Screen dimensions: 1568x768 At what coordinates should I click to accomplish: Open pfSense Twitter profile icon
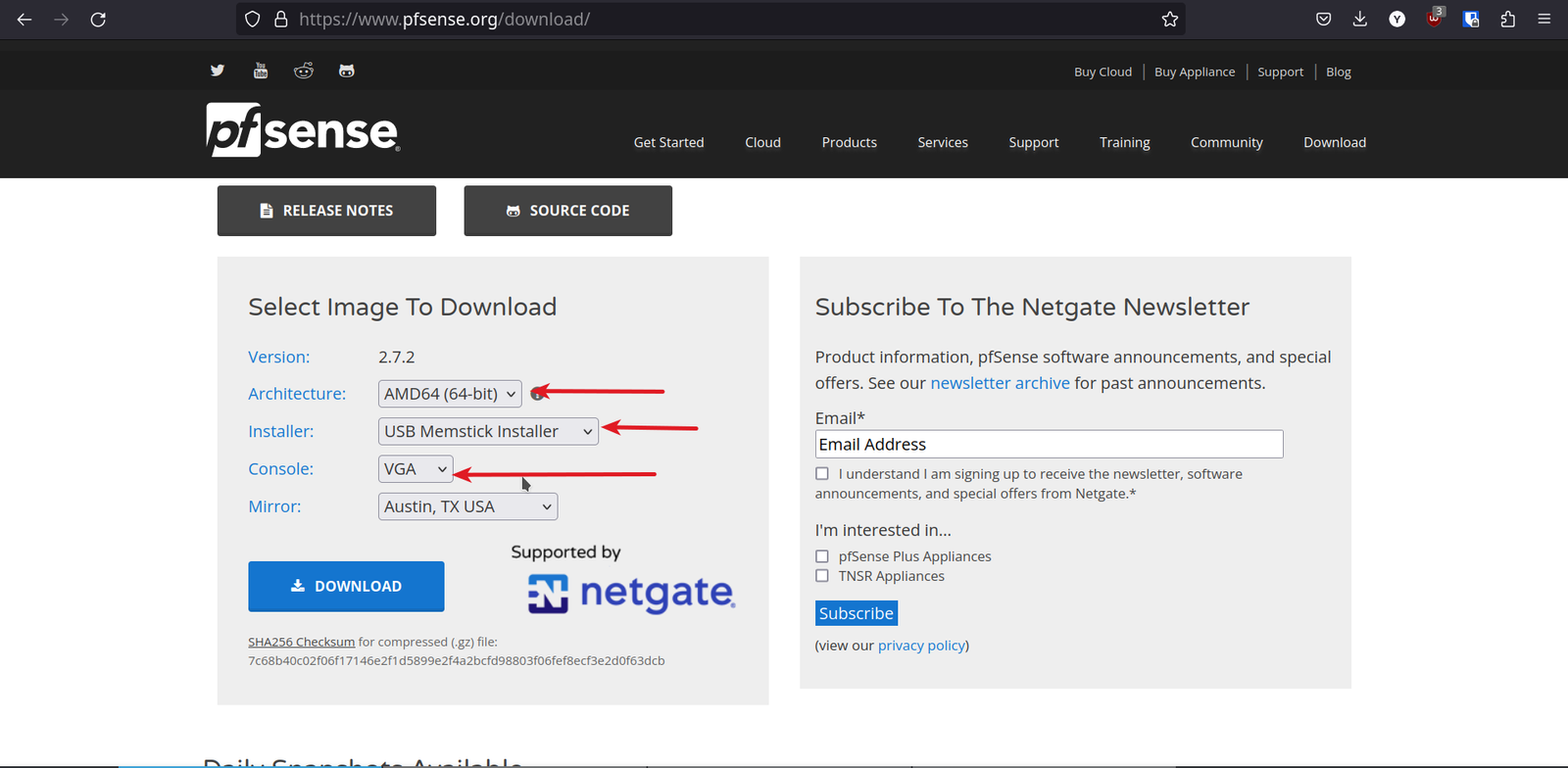coord(218,71)
